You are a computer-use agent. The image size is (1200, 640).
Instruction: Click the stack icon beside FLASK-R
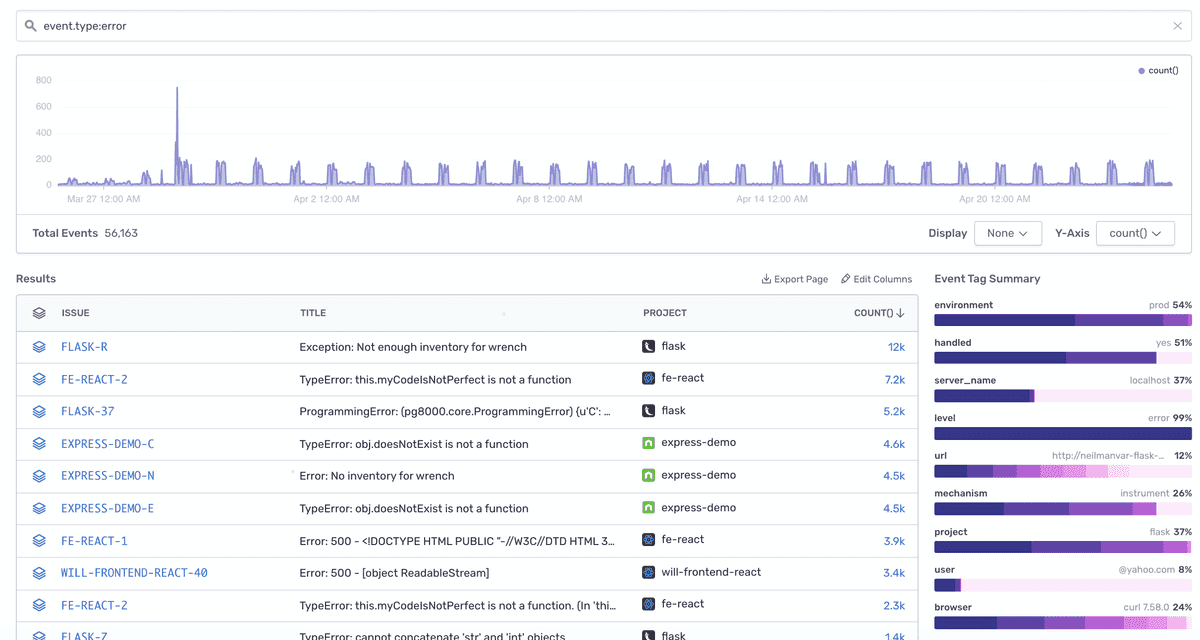pos(39,347)
